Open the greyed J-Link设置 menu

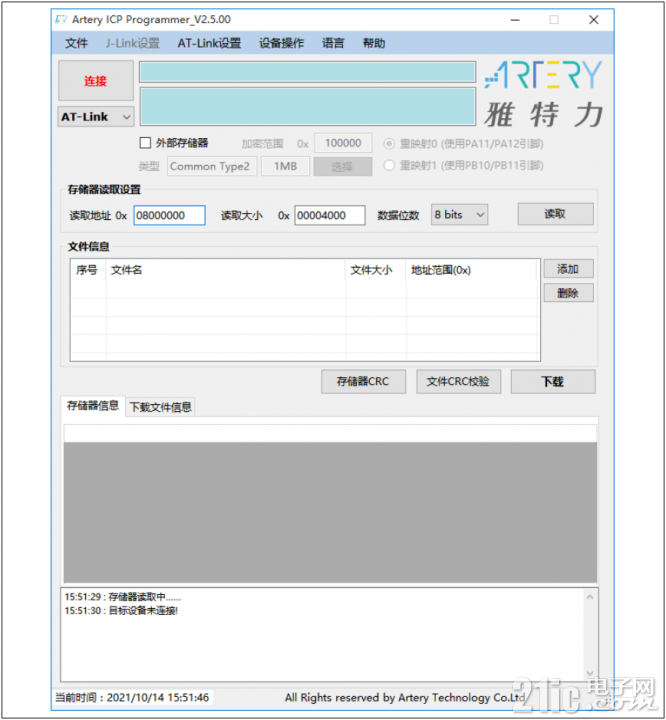[132, 43]
